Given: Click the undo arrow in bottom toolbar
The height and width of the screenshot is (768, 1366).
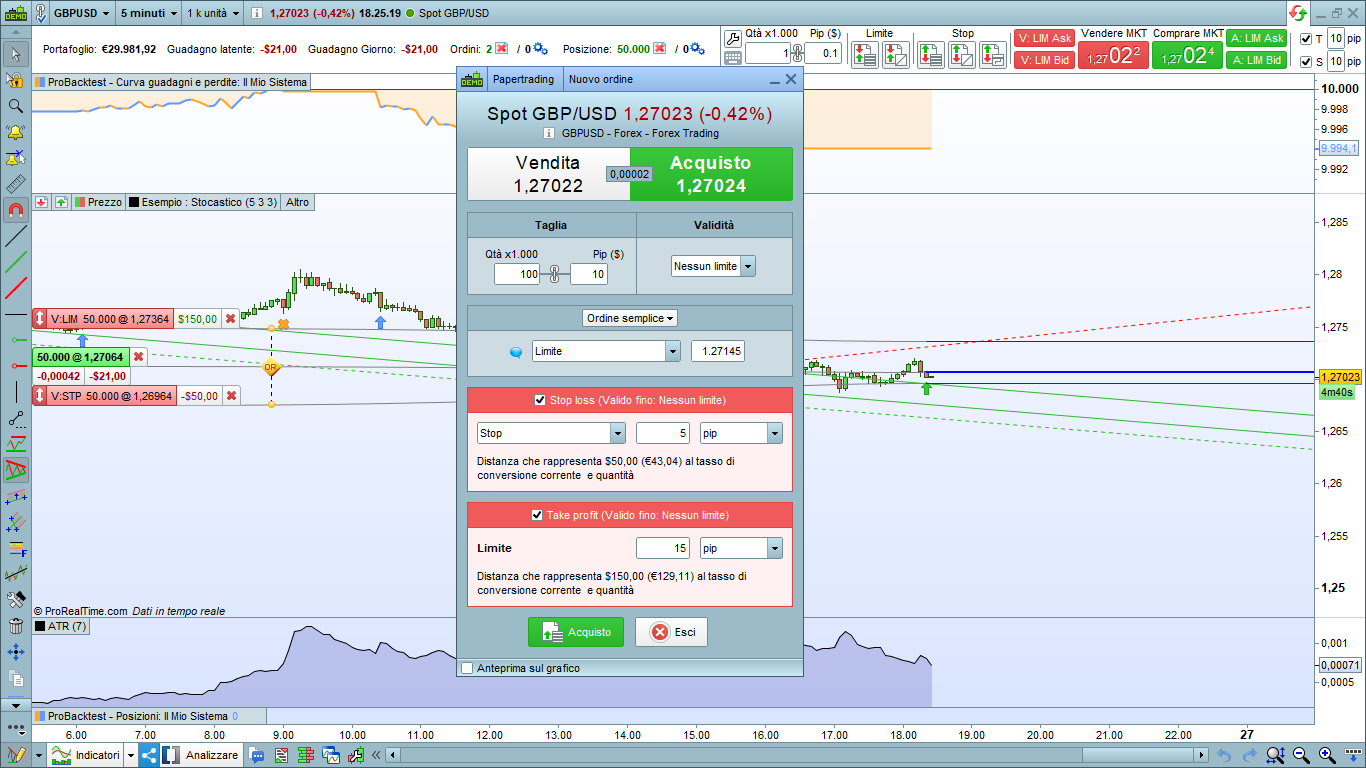Looking at the screenshot, I should [x=1223, y=755].
